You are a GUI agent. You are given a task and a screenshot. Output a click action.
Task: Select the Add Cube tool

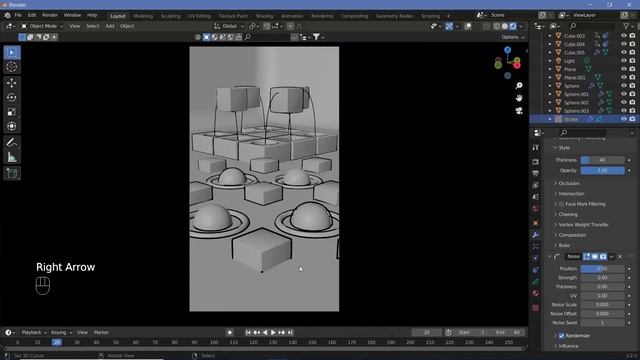(12, 173)
